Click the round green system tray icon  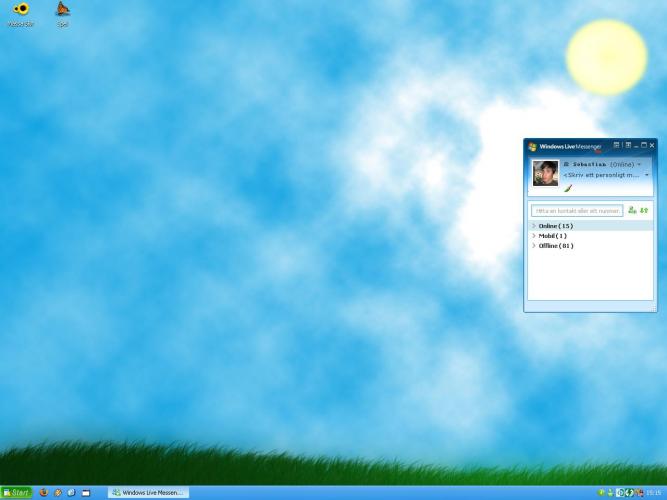(x=601, y=493)
